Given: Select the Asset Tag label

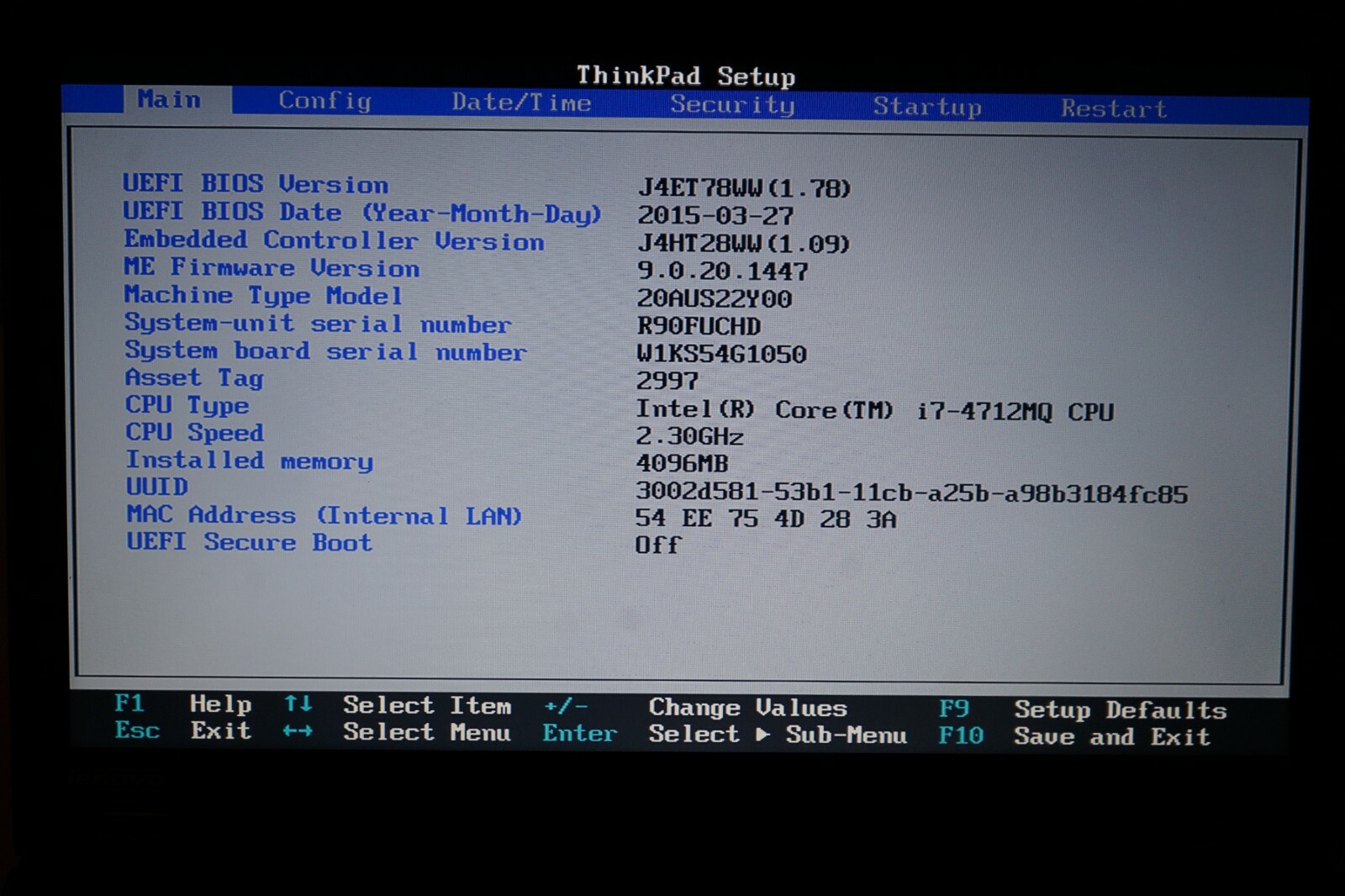Looking at the screenshot, I should pyautogui.click(x=194, y=378).
